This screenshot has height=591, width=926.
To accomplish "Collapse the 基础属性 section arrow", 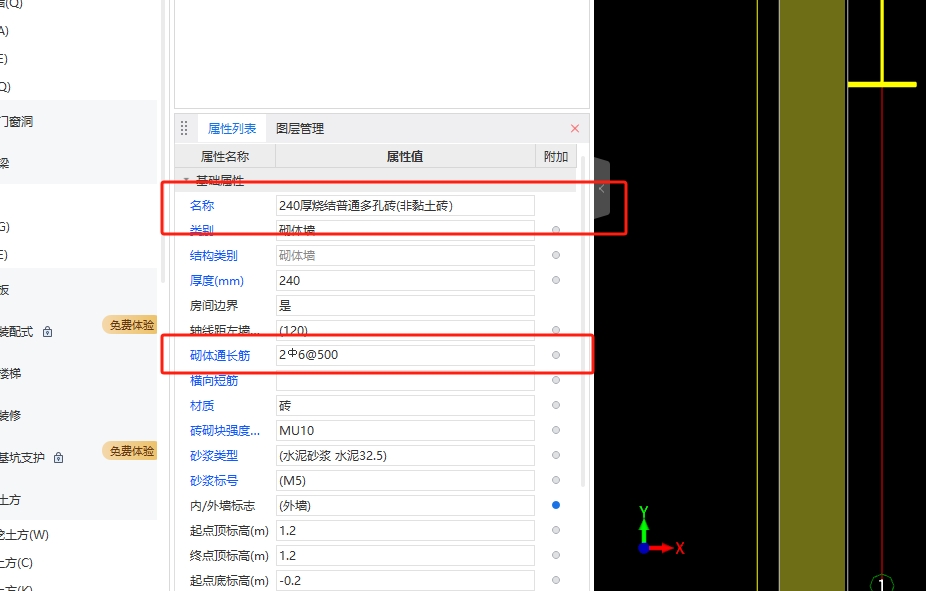I will (186, 179).
